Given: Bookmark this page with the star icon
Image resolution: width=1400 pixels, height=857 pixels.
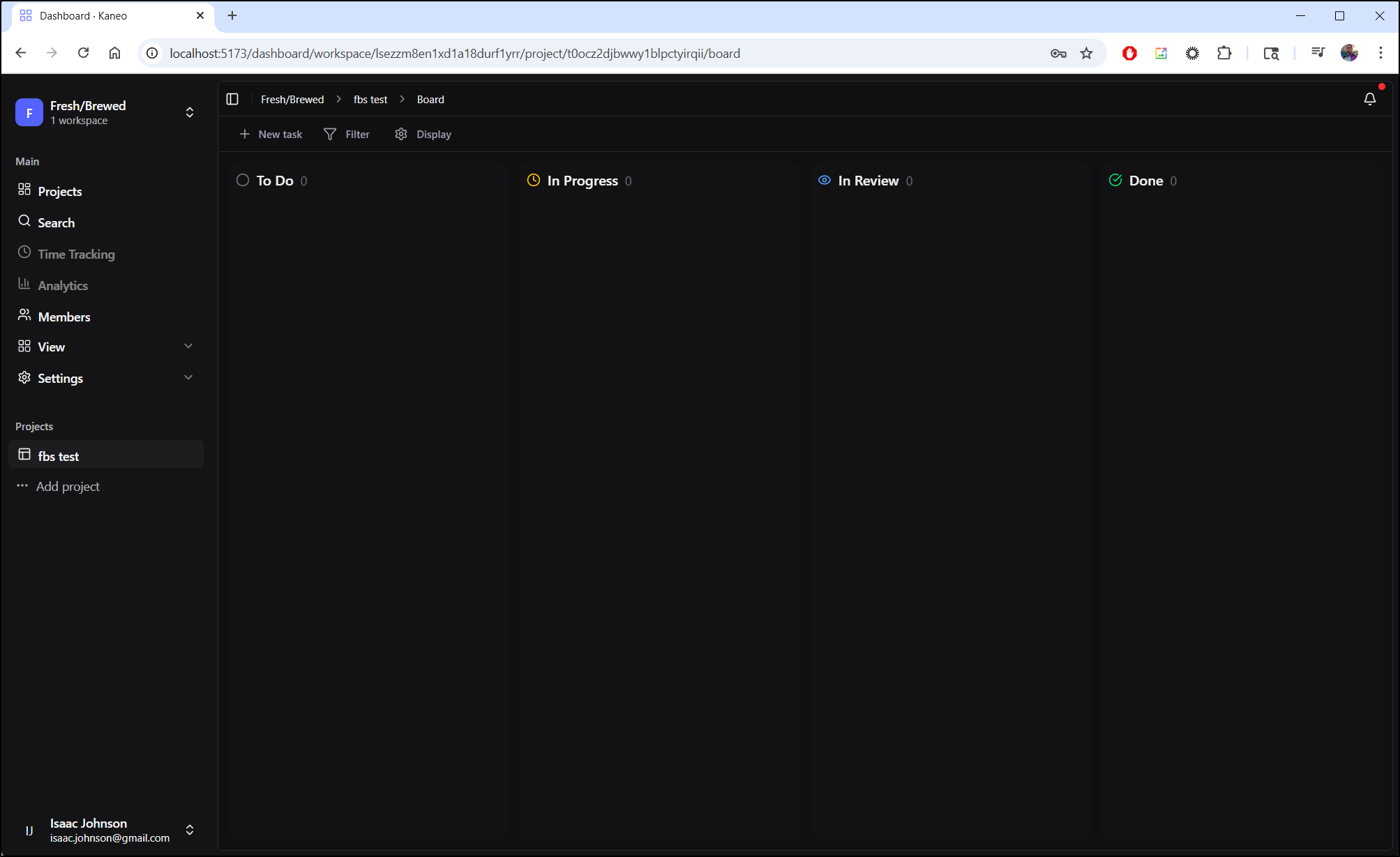Looking at the screenshot, I should (1086, 53).
